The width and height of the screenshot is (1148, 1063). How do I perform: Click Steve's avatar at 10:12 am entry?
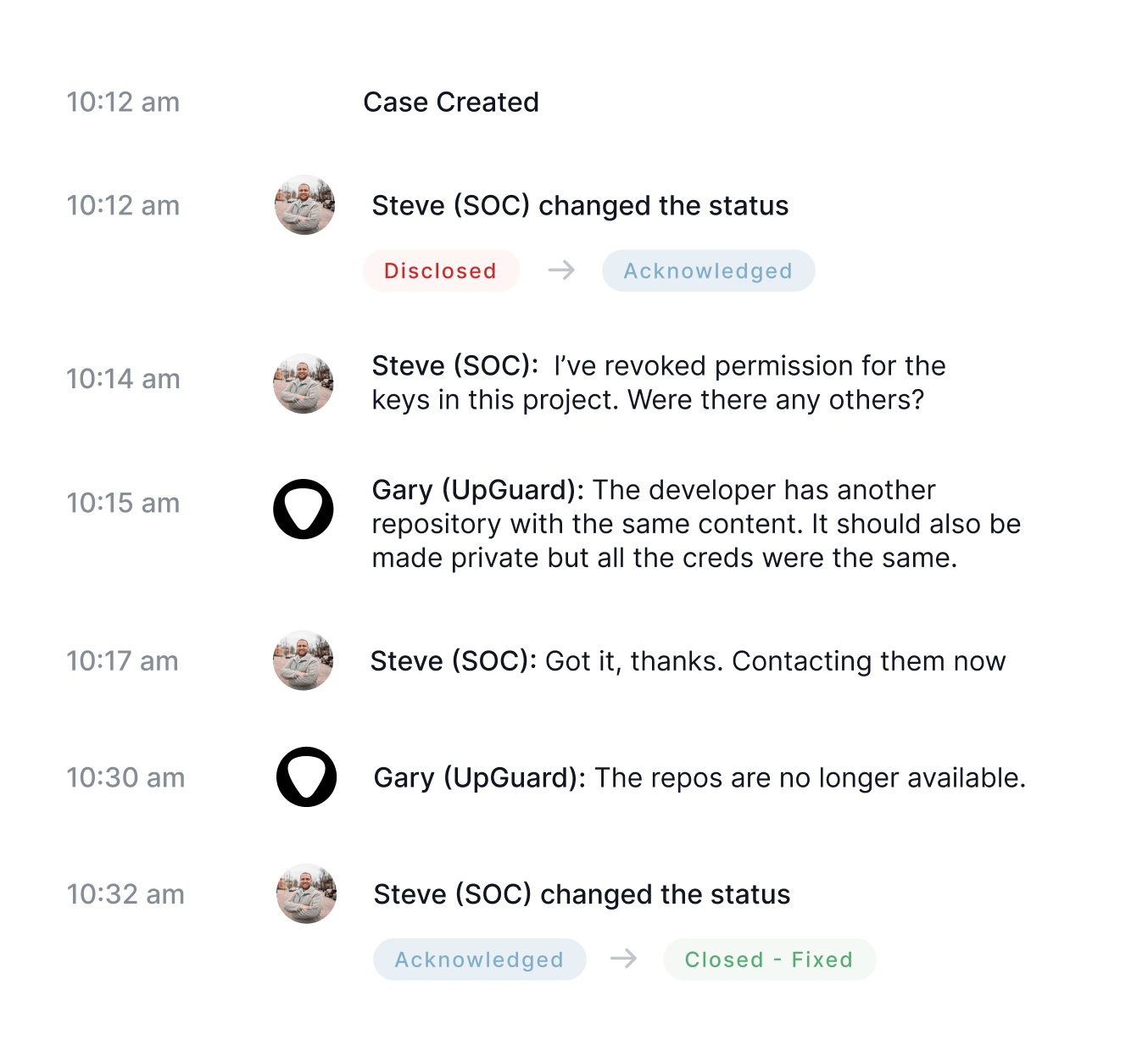click(304, 205)
